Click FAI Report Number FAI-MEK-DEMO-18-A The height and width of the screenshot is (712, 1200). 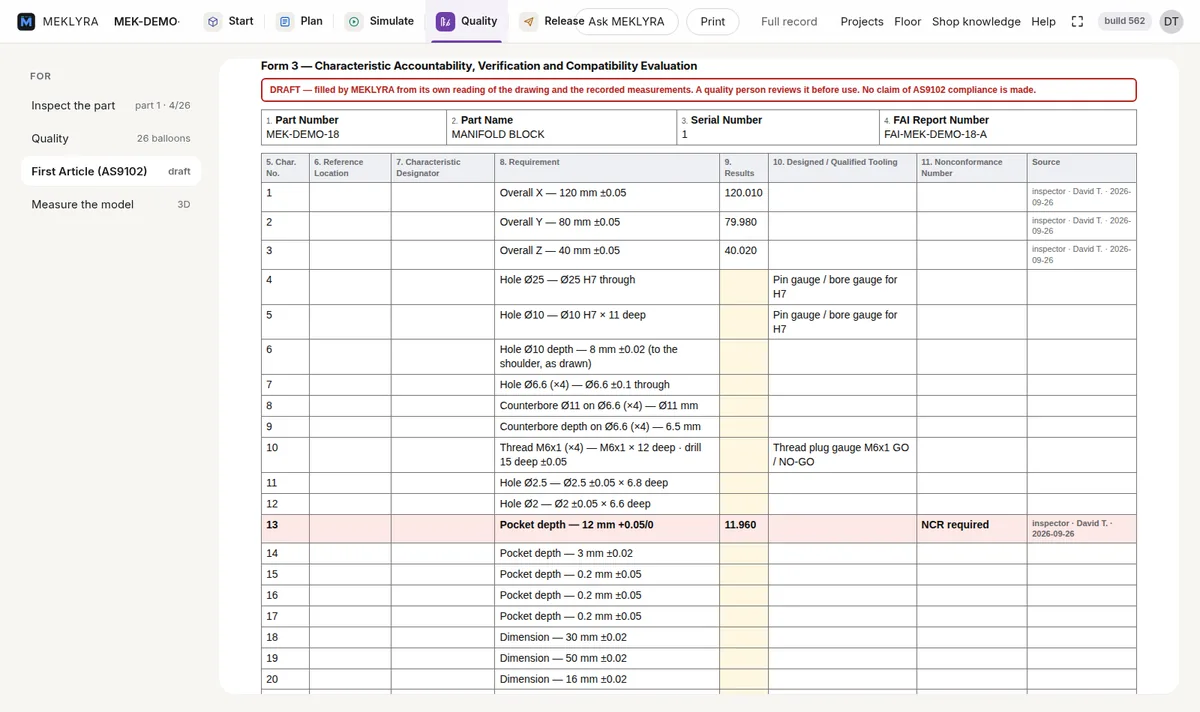point(935,134)
